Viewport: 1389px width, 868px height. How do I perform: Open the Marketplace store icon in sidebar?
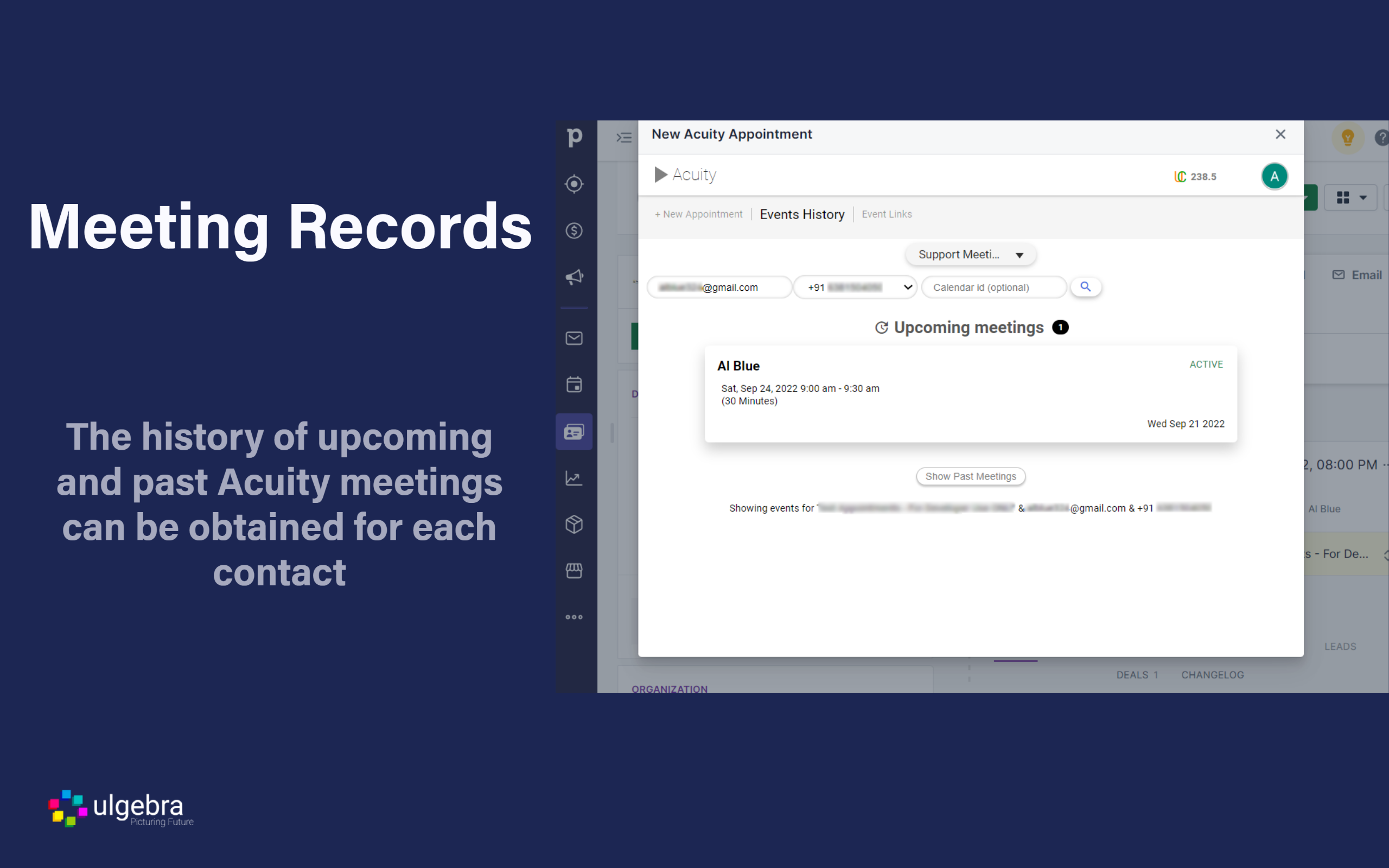(574, 571)
